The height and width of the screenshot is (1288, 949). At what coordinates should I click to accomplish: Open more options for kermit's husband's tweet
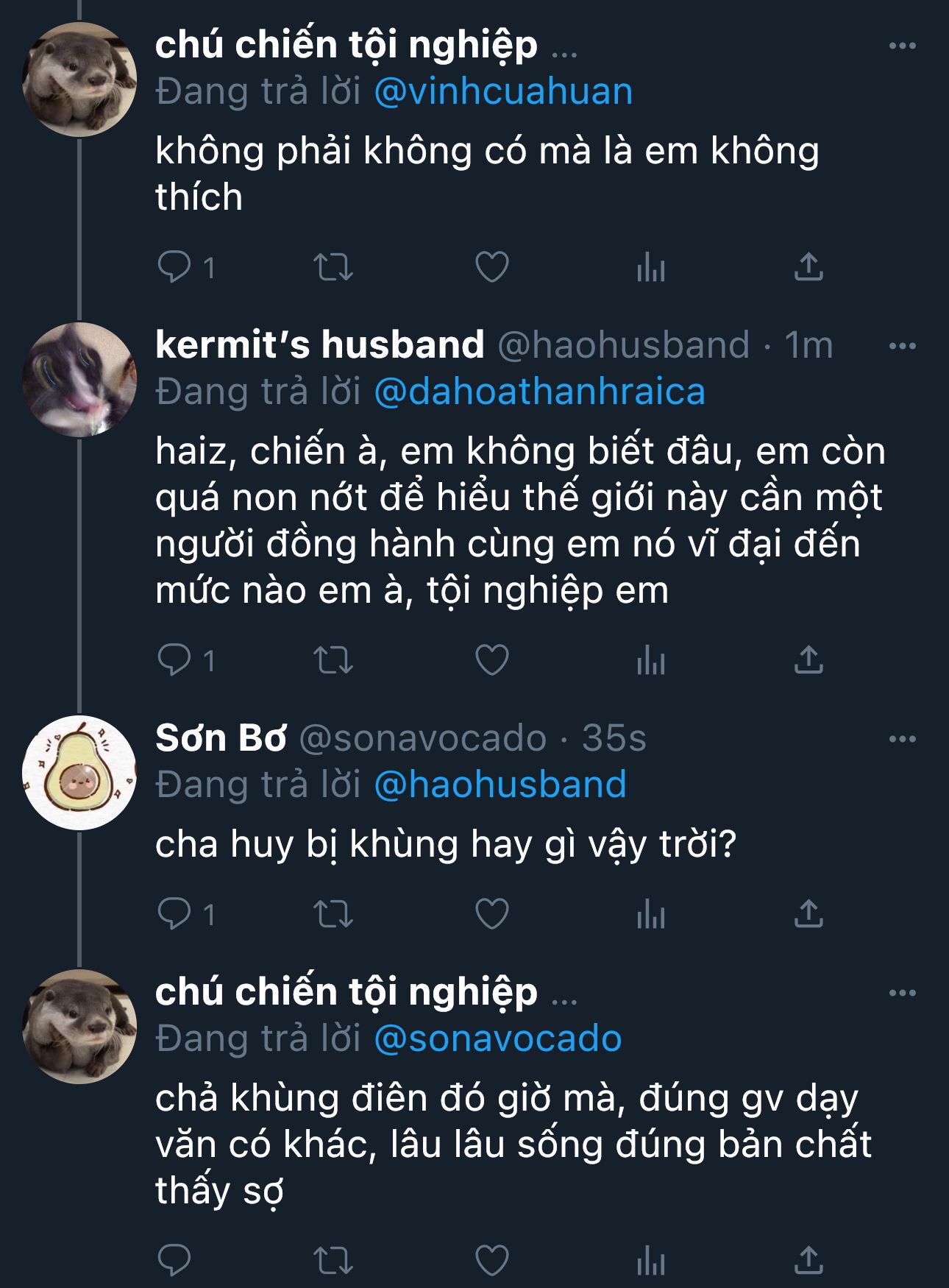pos(902,346)
